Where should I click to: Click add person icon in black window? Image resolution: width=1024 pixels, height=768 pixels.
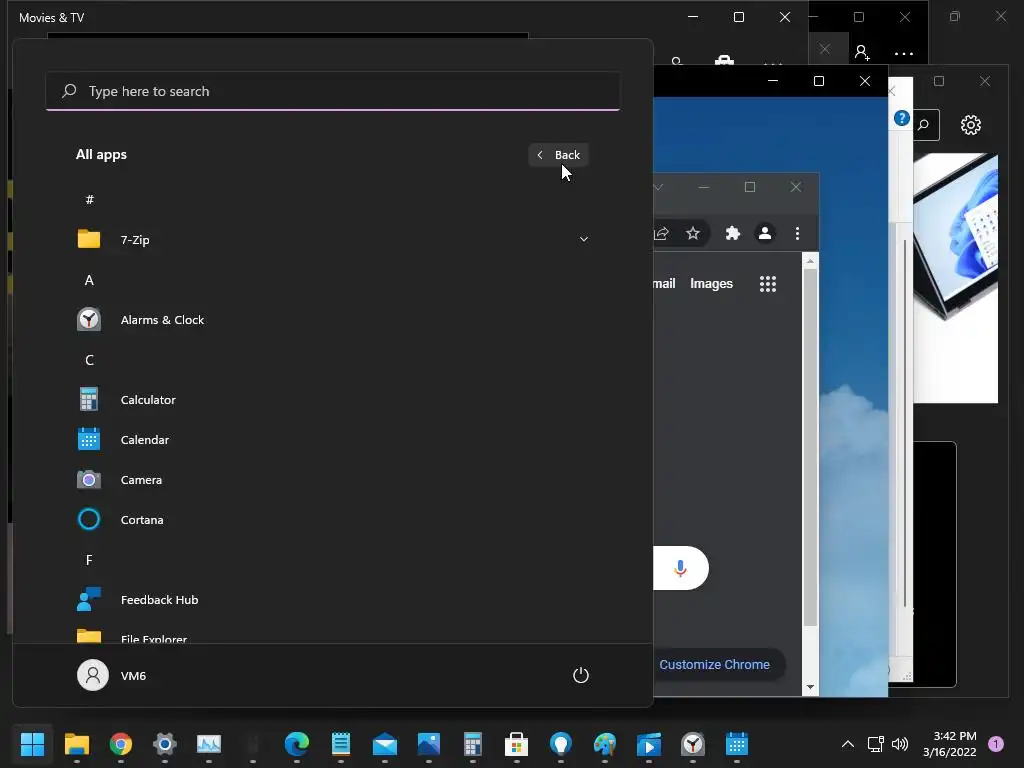[x=862, y=52]
